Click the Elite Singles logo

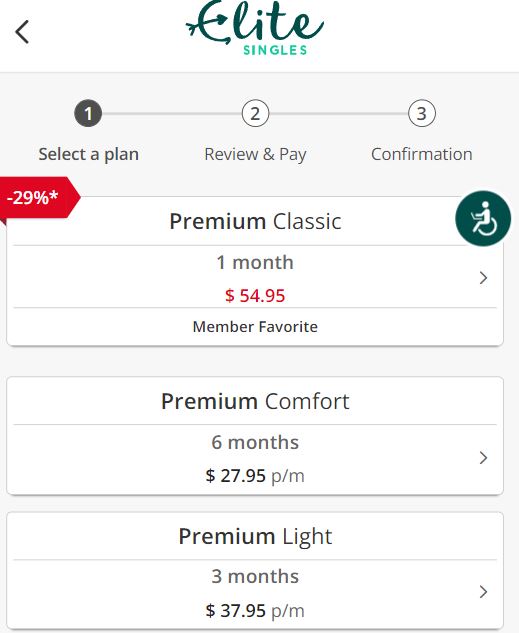tap(255, 28)
